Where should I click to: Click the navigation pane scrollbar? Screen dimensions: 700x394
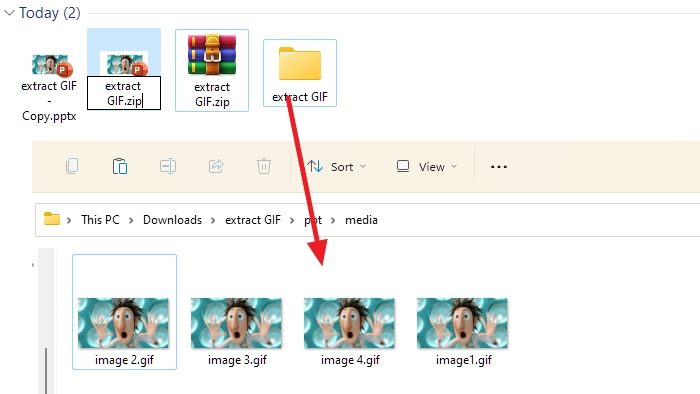[x=46, y=370]
